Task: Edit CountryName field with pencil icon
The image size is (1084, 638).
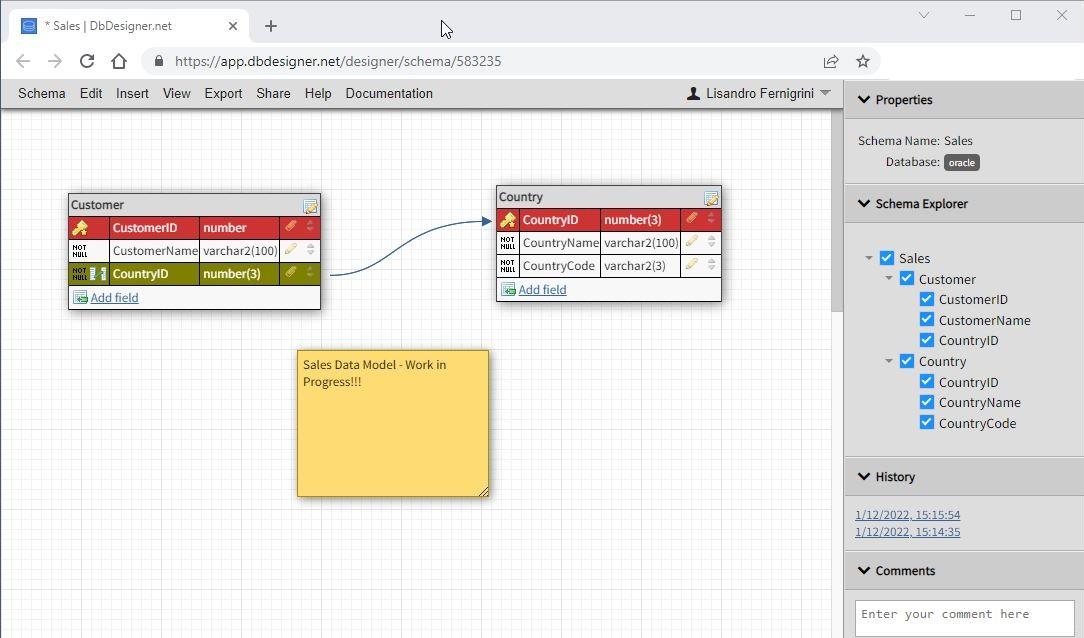Action: [691, 241]
